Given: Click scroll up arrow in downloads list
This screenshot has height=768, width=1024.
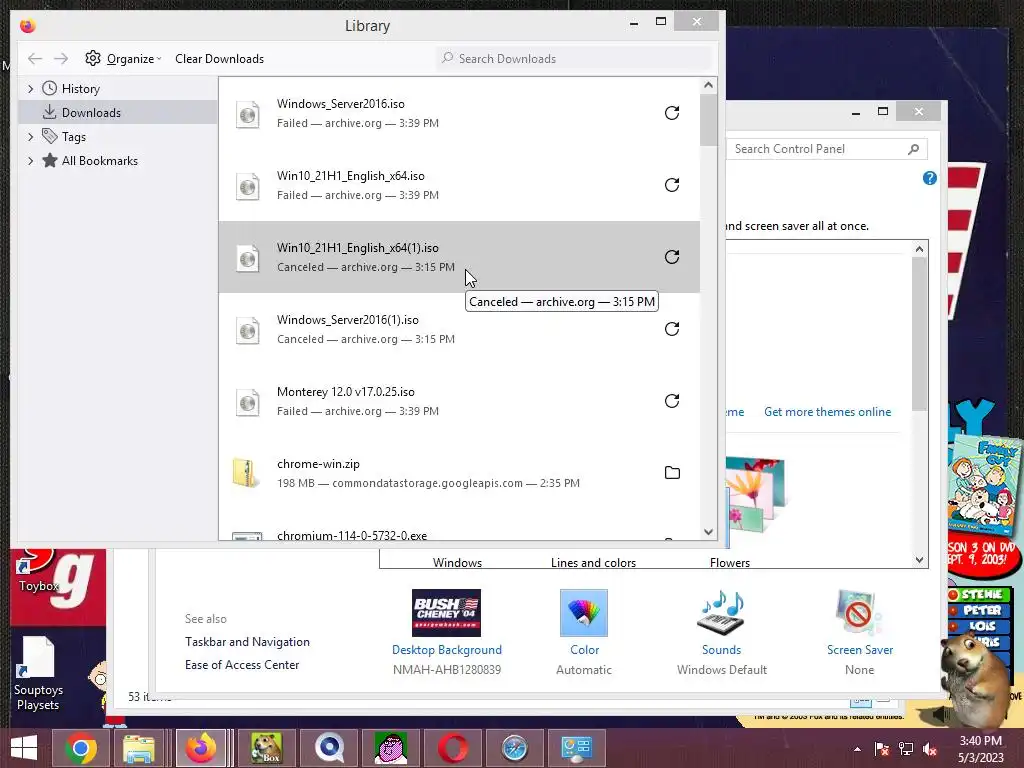Looking at the screenshot, I should [709, 86].
